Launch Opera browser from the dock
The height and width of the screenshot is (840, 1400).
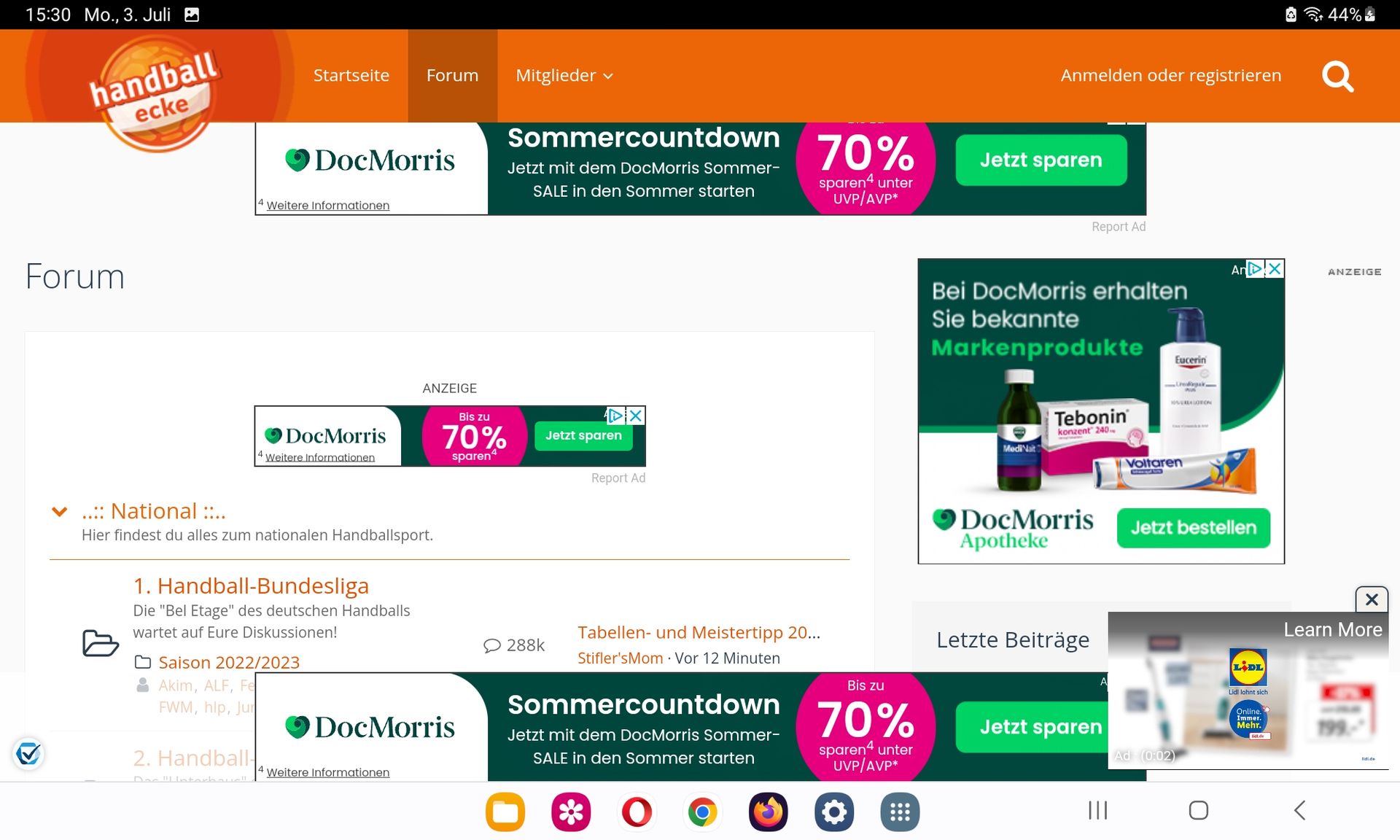click(637, 812)
